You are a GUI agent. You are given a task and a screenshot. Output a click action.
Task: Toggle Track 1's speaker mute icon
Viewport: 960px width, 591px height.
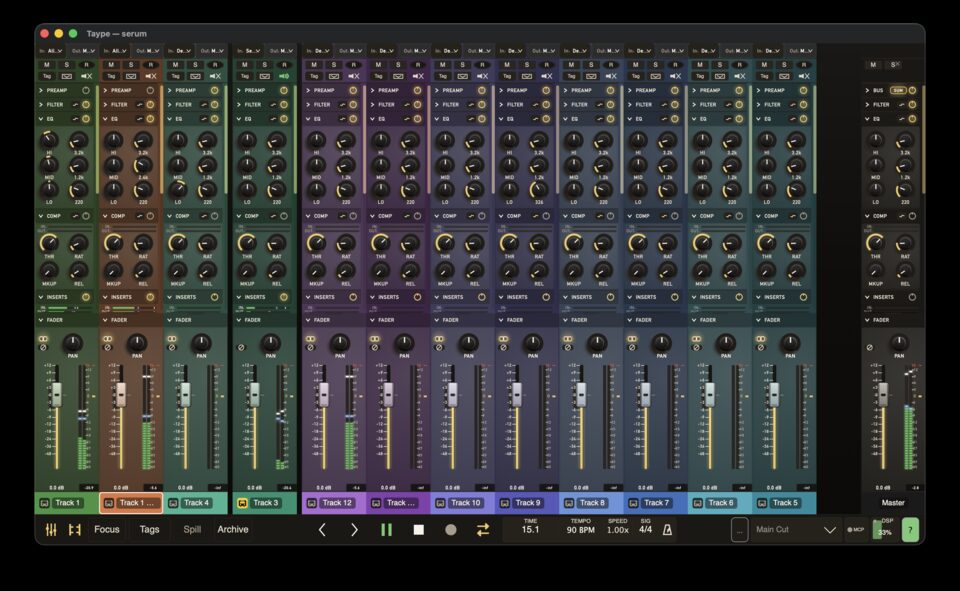pos(86,76)
